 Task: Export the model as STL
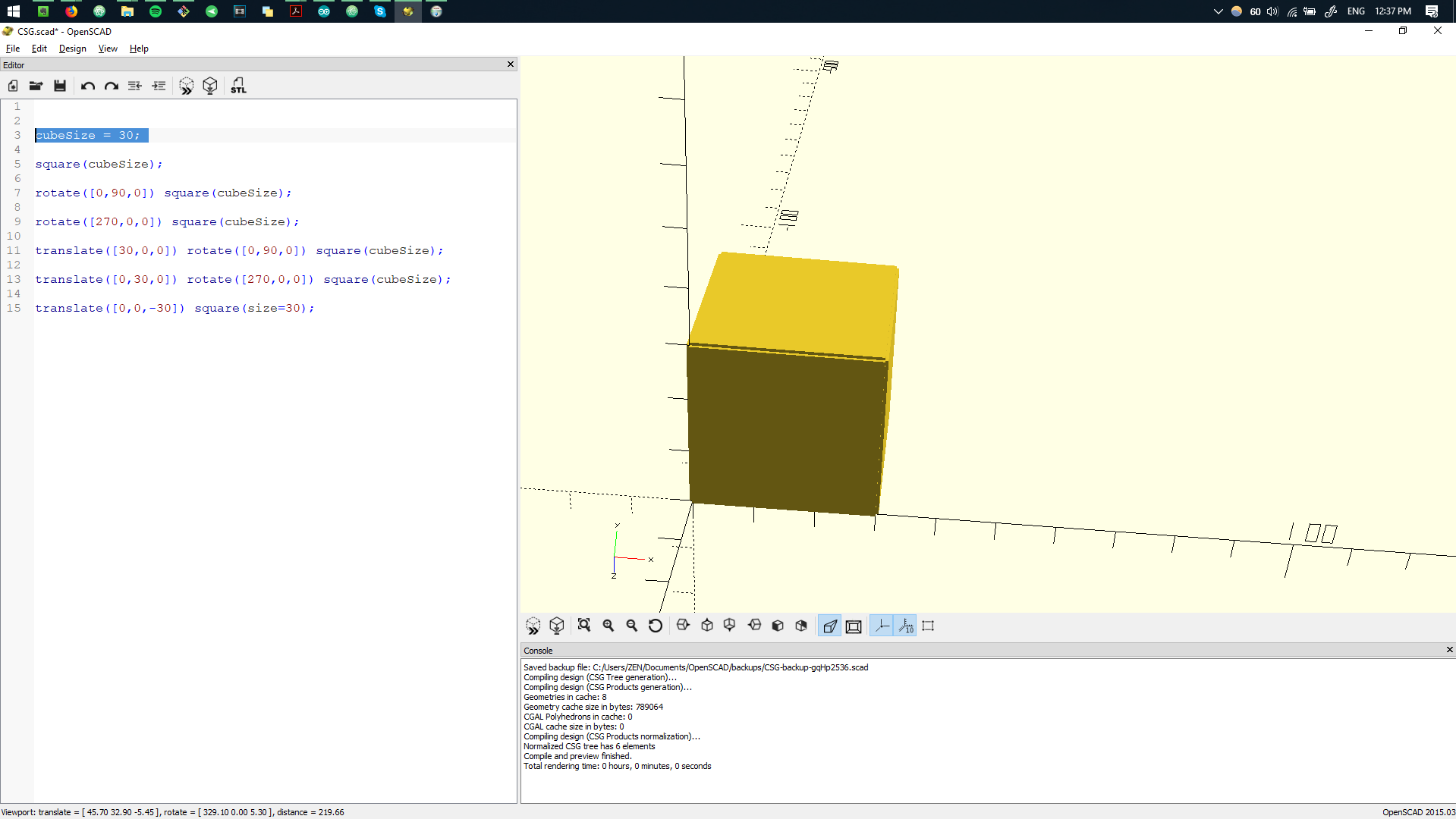[238, 86]
